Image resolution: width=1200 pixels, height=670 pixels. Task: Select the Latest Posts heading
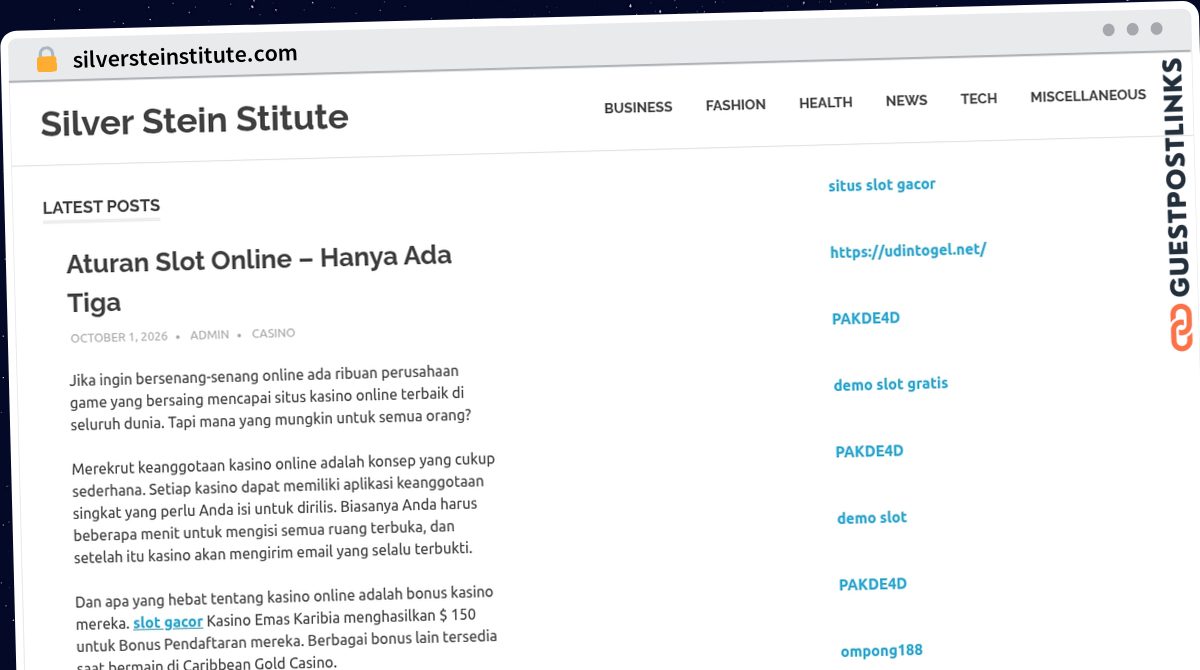pos(101,207)
